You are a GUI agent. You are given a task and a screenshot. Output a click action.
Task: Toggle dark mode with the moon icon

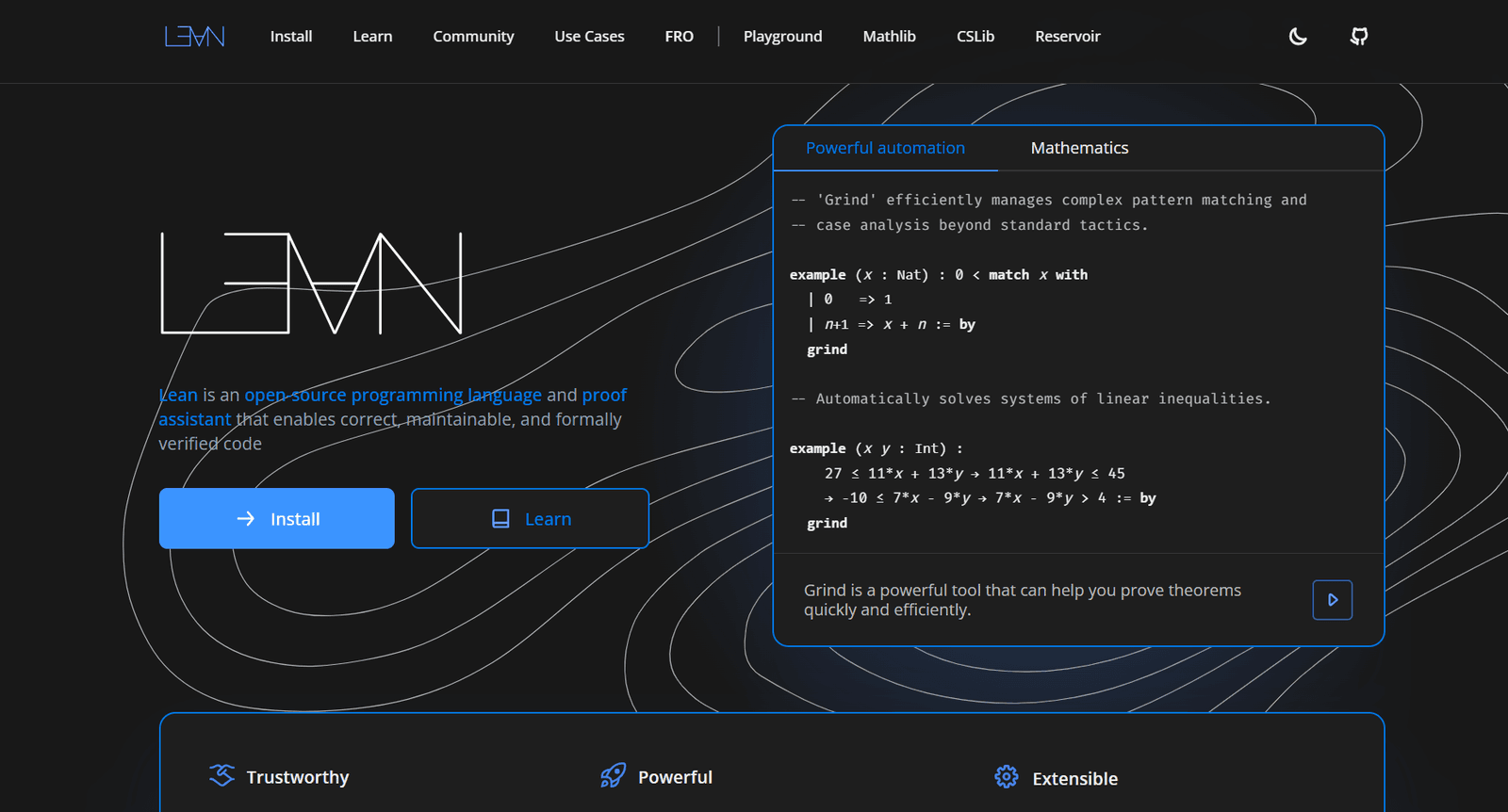click(x=1298, y=37)
